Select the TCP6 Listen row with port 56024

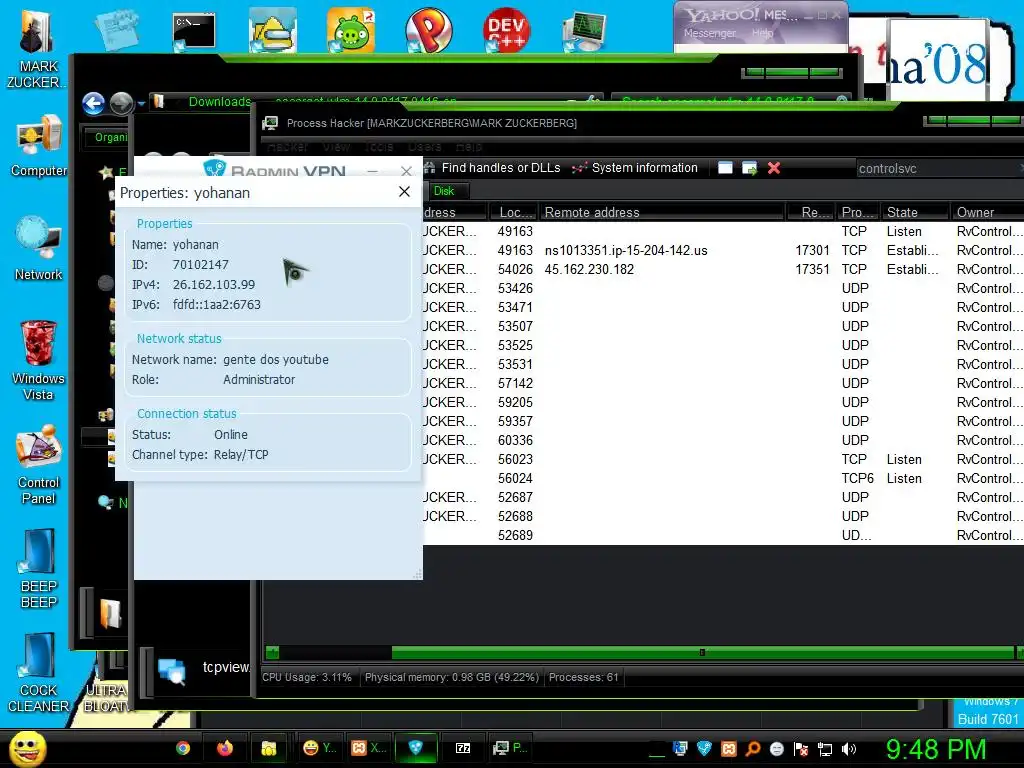[724, 478]
